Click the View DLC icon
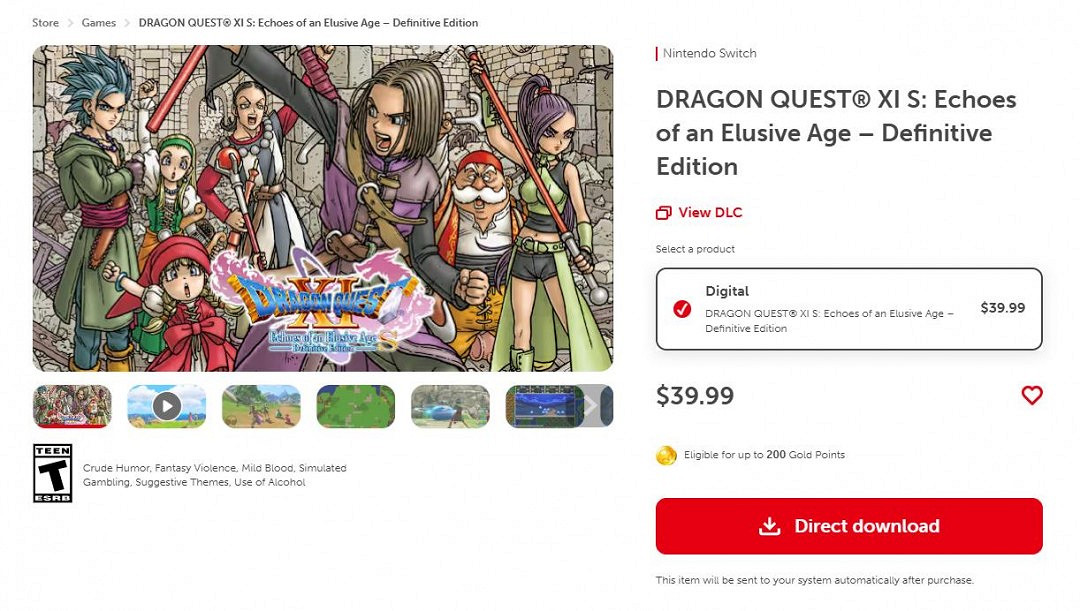Viewport: 1080px width, 611px height. [x=664, y=213]
